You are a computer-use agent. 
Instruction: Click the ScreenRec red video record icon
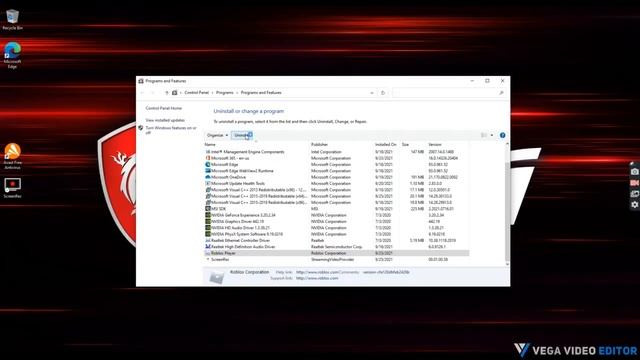[x=634, y=183]
